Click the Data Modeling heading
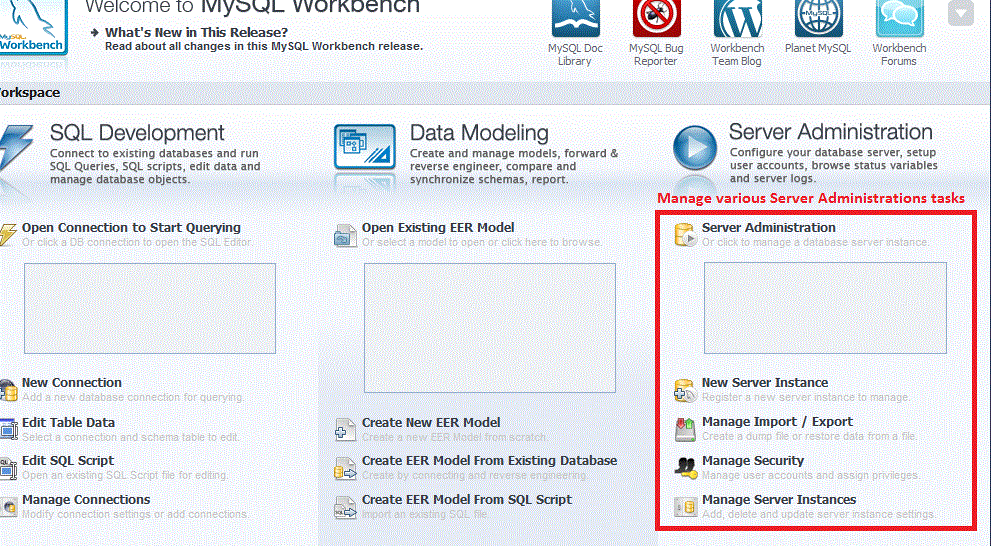The height and width of the screenshot is (546, 991). point(479,133)
